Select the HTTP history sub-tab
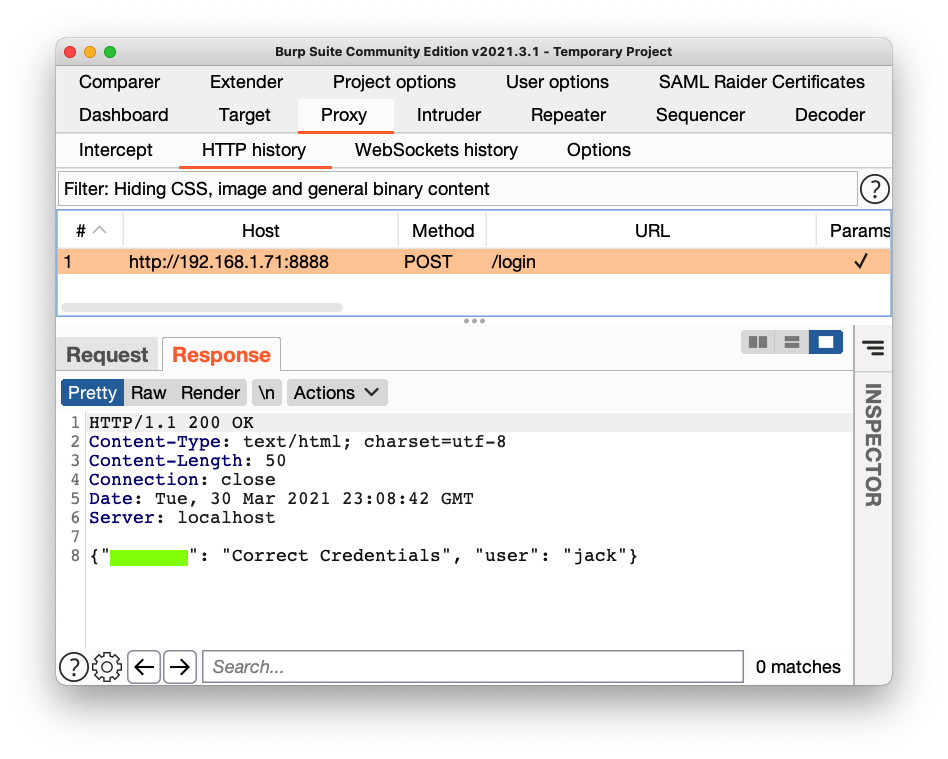948x759 pixels. 255,150
